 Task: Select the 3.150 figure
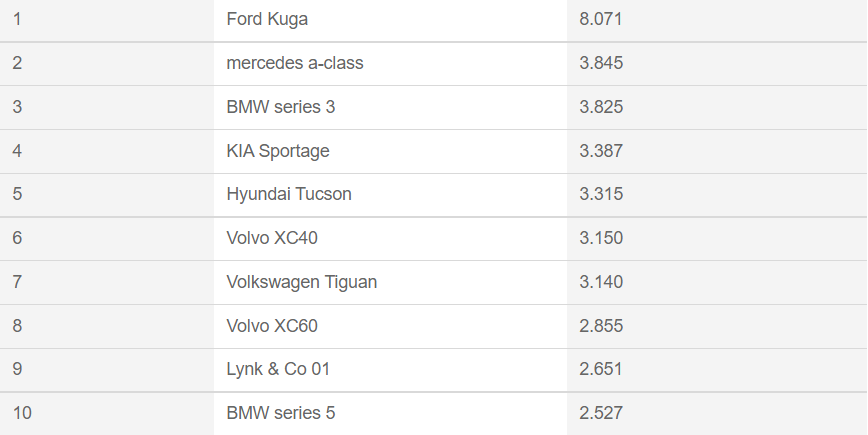601,238
